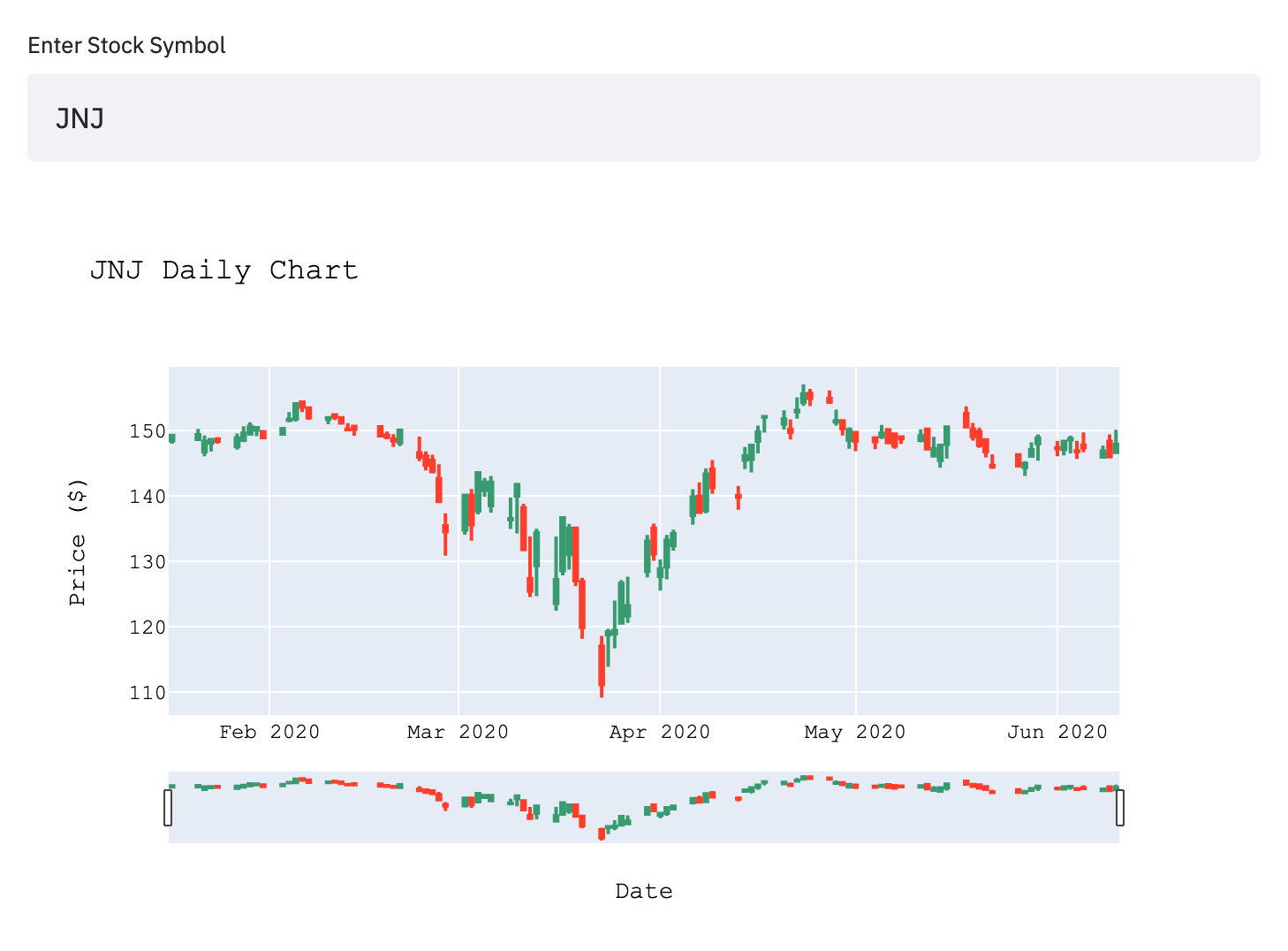Click the 'Date' x-axis title
This screenshot has width=1288, height=951.
(x=644, y=892)
